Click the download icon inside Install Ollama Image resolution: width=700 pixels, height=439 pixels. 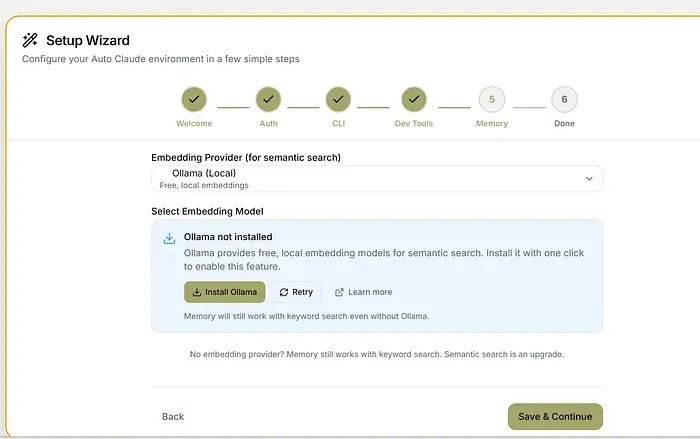point(197,292)
